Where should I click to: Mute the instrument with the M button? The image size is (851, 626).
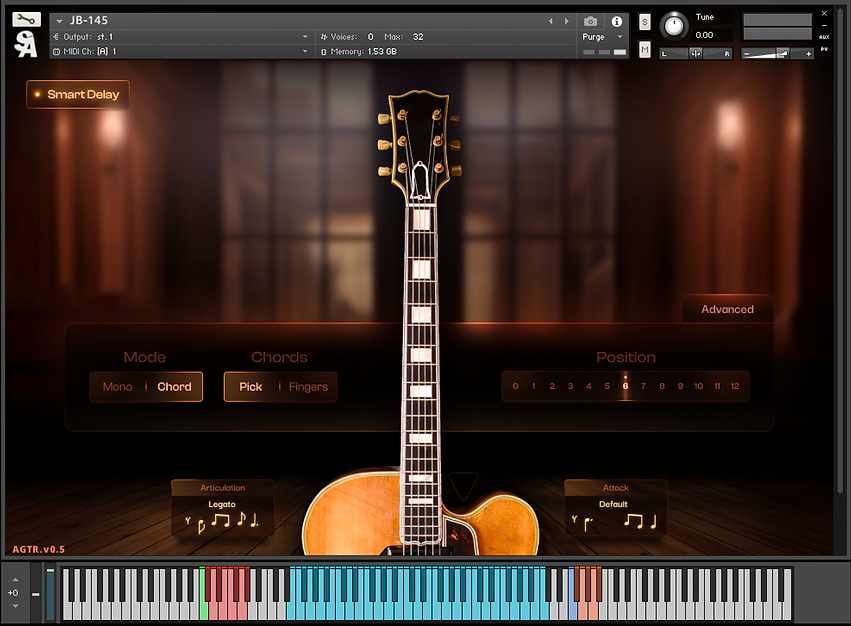[x=645, y=50]
